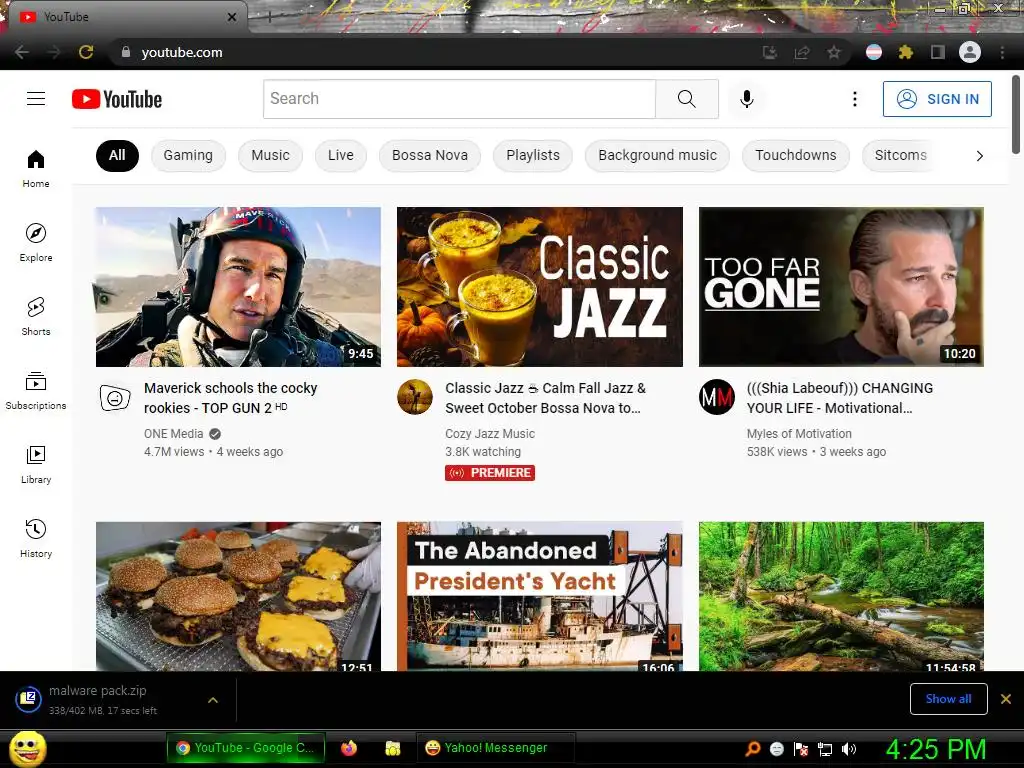Open Shorts in sidebar

[36, 316]
